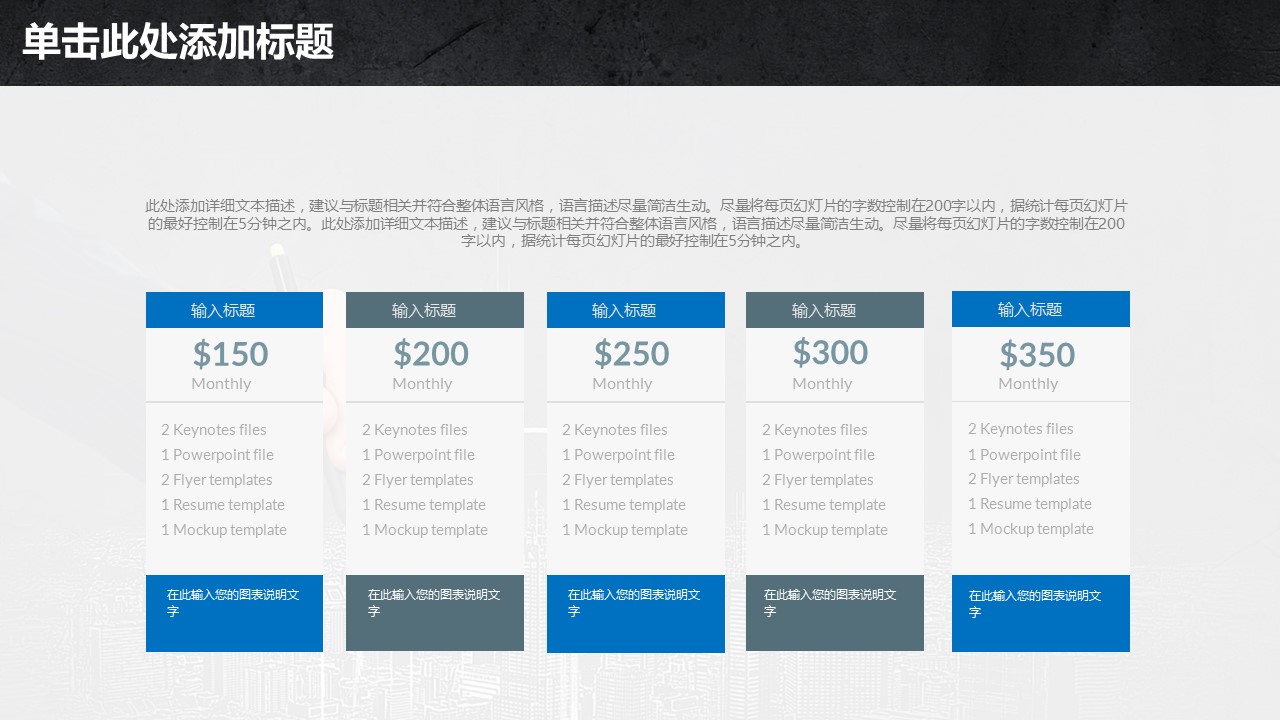
Task: Click the blue caption box under $350 card
Action: tap(1041, 613)
